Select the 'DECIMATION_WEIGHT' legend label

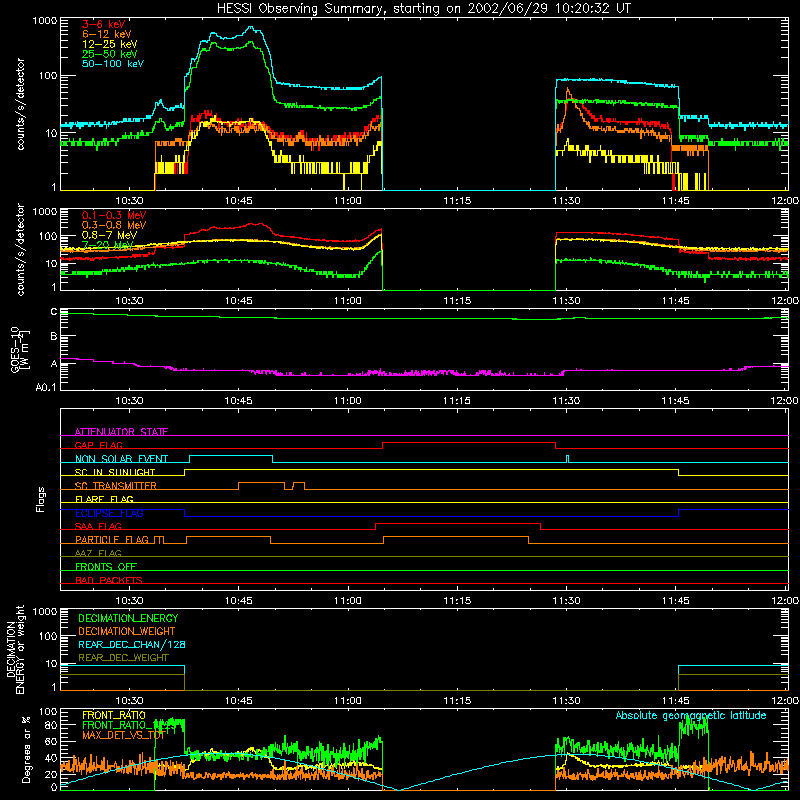point(127,632)
